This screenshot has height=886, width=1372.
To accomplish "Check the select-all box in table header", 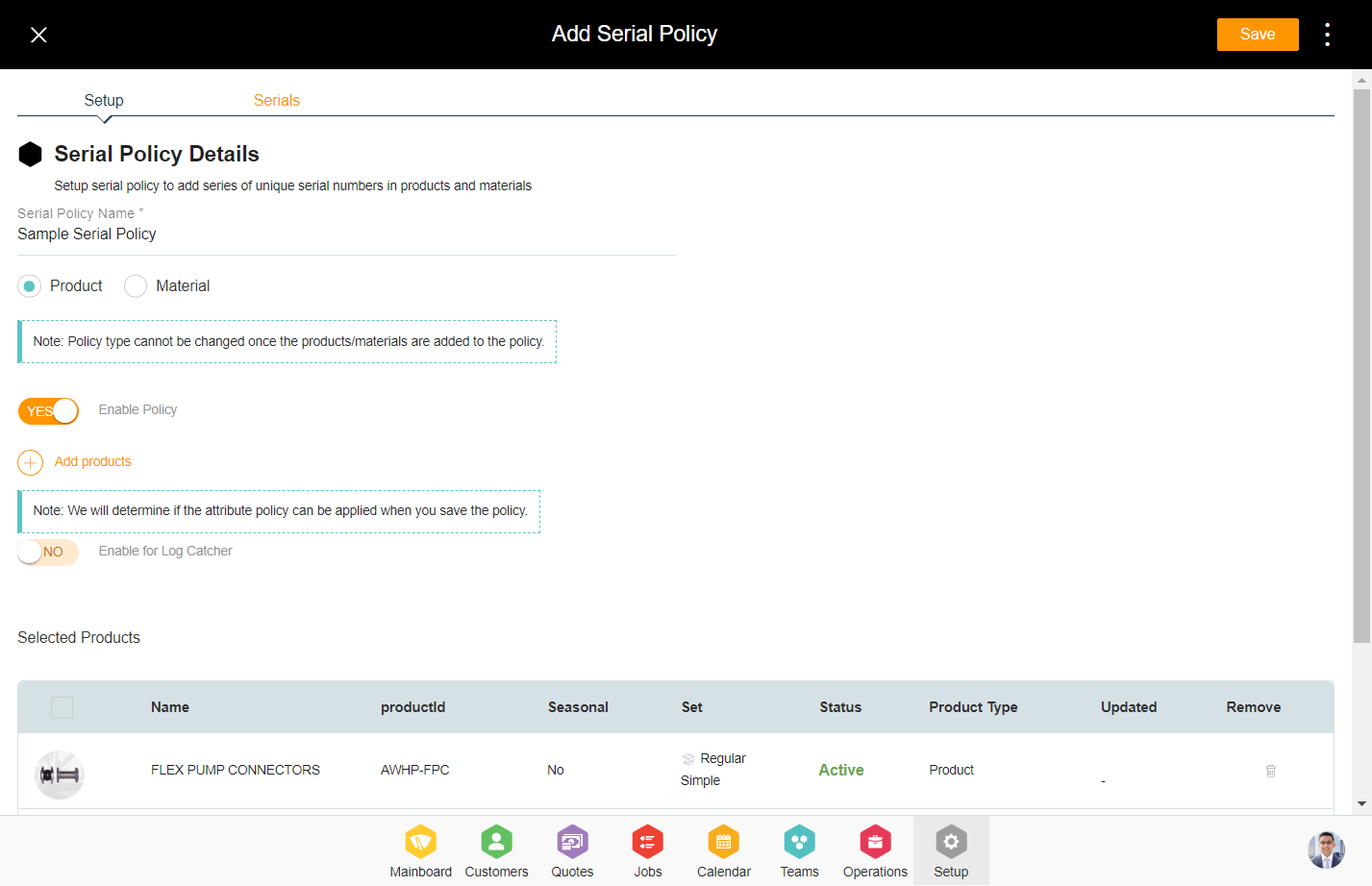I will tap(62, 707).
